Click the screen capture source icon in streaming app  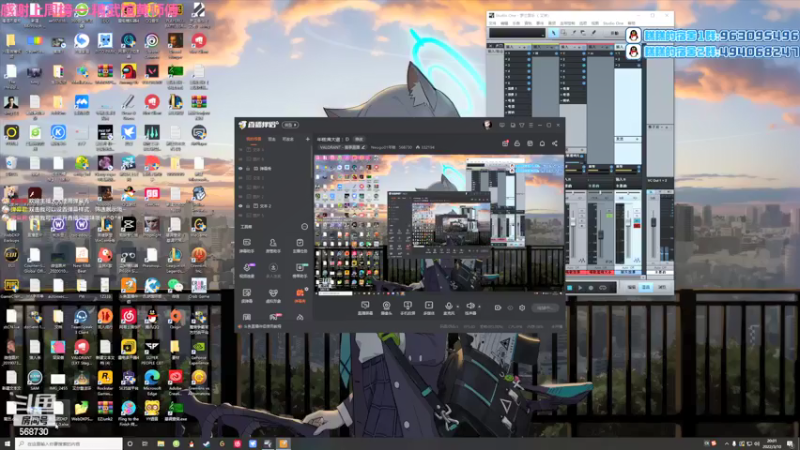(365, 305)
